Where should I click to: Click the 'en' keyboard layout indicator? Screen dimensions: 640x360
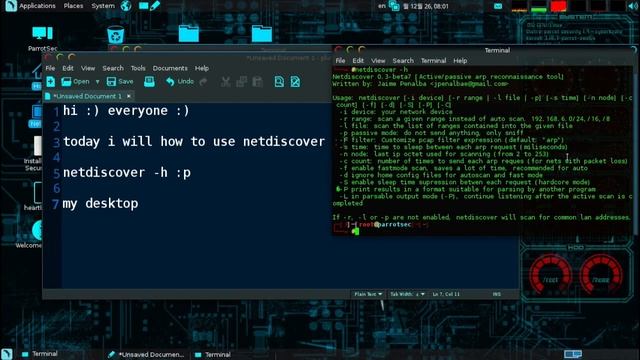[x=382, y=6]
